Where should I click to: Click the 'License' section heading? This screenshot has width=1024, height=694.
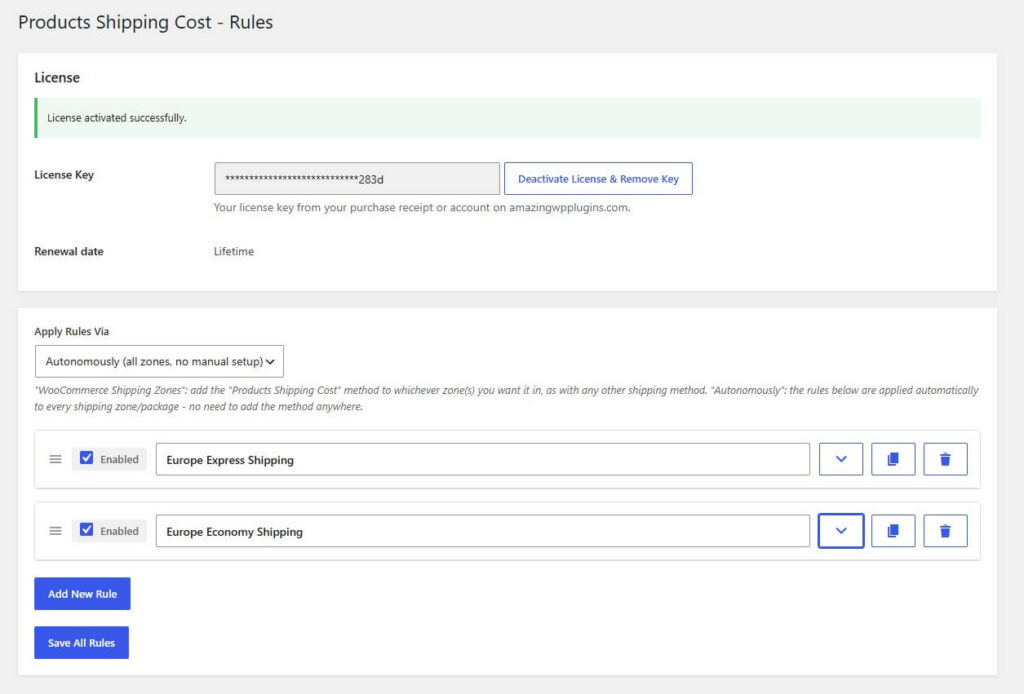tap(57, 77)
